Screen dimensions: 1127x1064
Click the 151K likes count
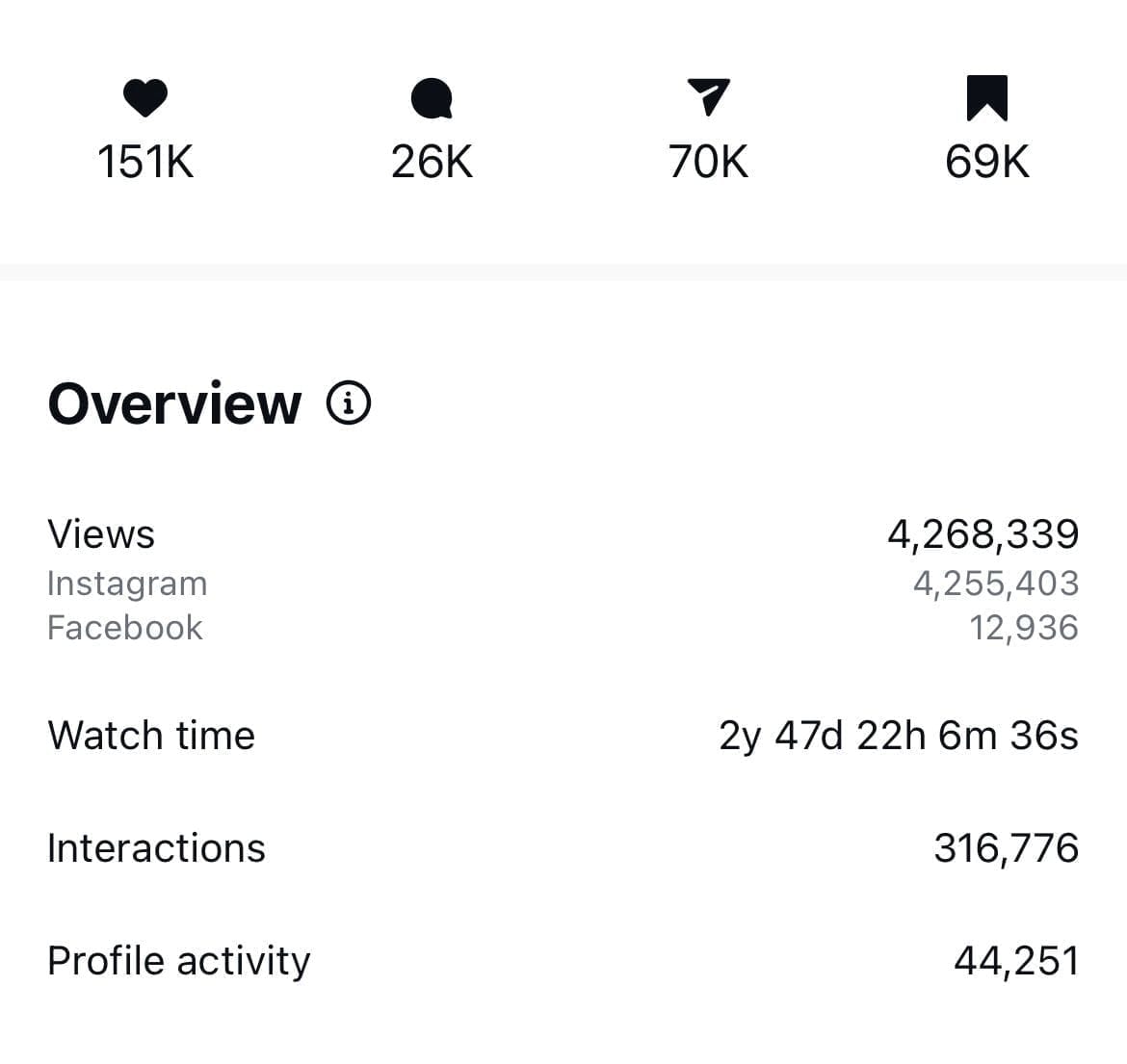[x=145, y=161]
